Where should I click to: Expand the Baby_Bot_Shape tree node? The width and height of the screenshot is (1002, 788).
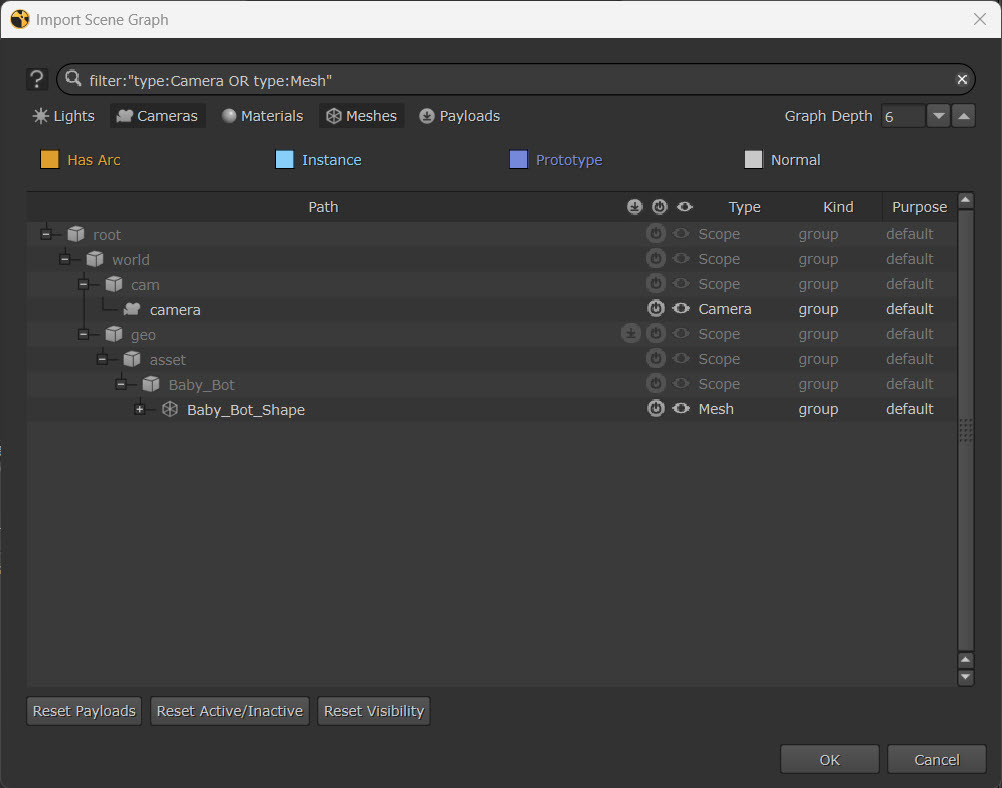click(x=140, y=409)
